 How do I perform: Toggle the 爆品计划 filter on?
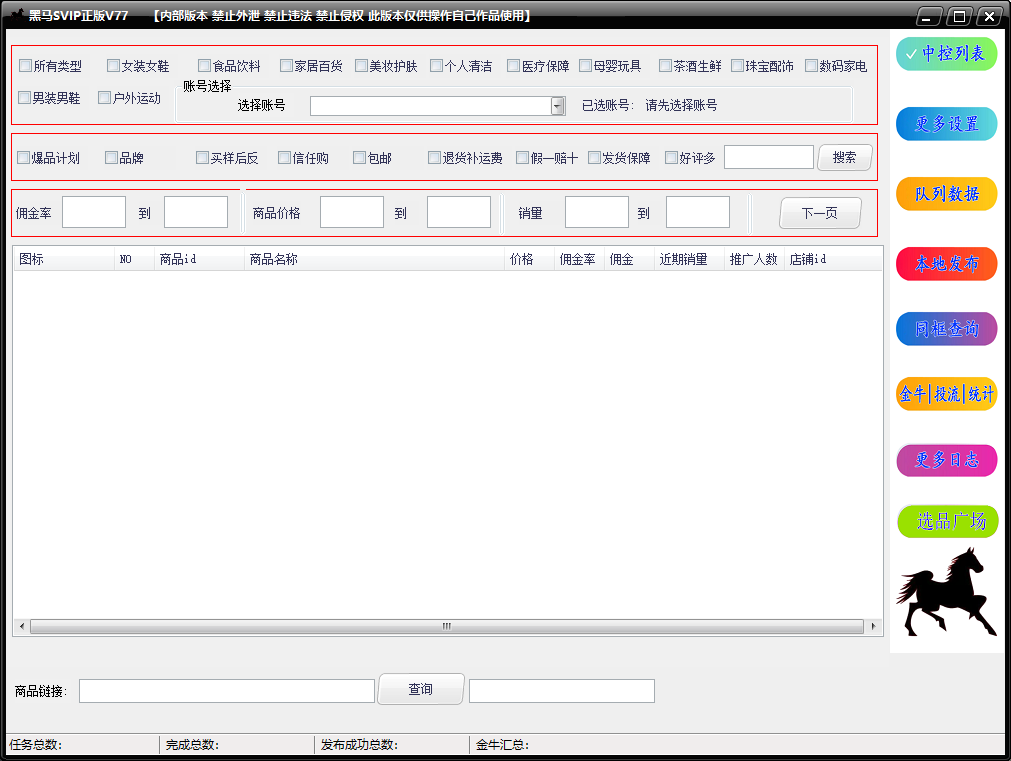point(24,157)
